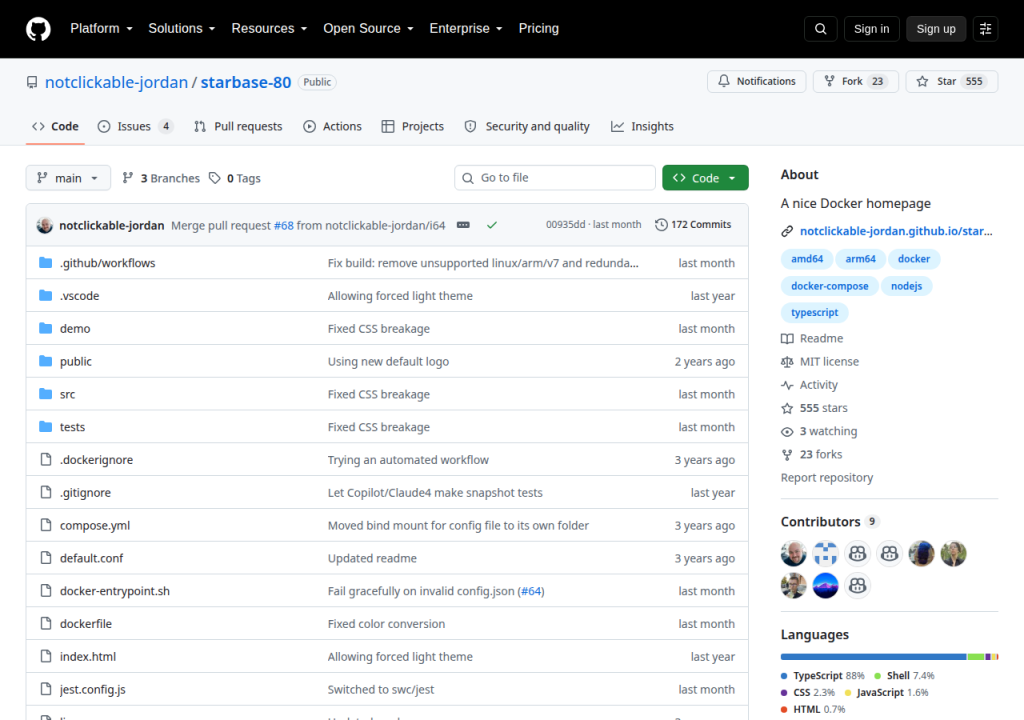This screenshot has height=720, width=1024.
Task: Open Pricing in the top navigation
Action: click(x=539, y=29)
